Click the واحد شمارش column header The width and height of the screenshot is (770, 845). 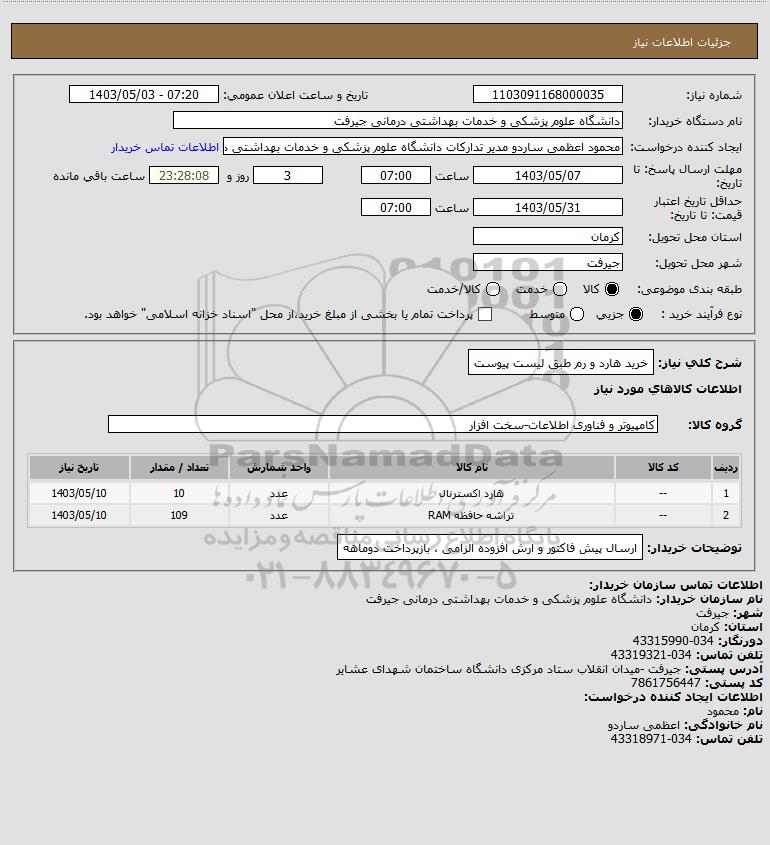(279, 467)
